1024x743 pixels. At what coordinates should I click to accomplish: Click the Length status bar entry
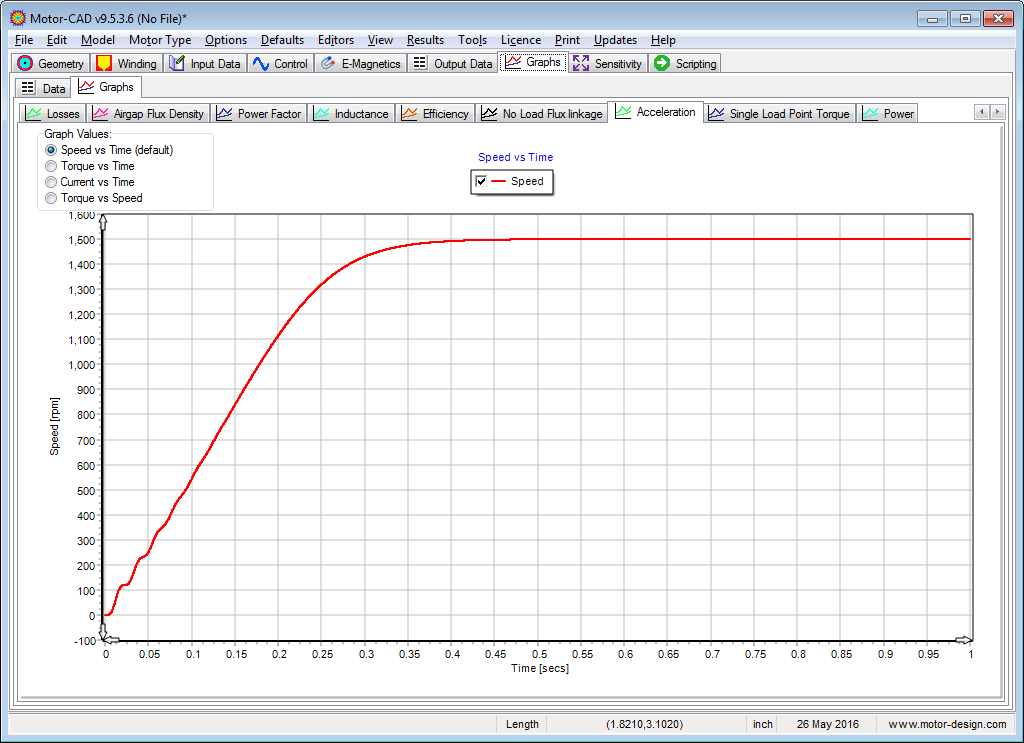522,724
